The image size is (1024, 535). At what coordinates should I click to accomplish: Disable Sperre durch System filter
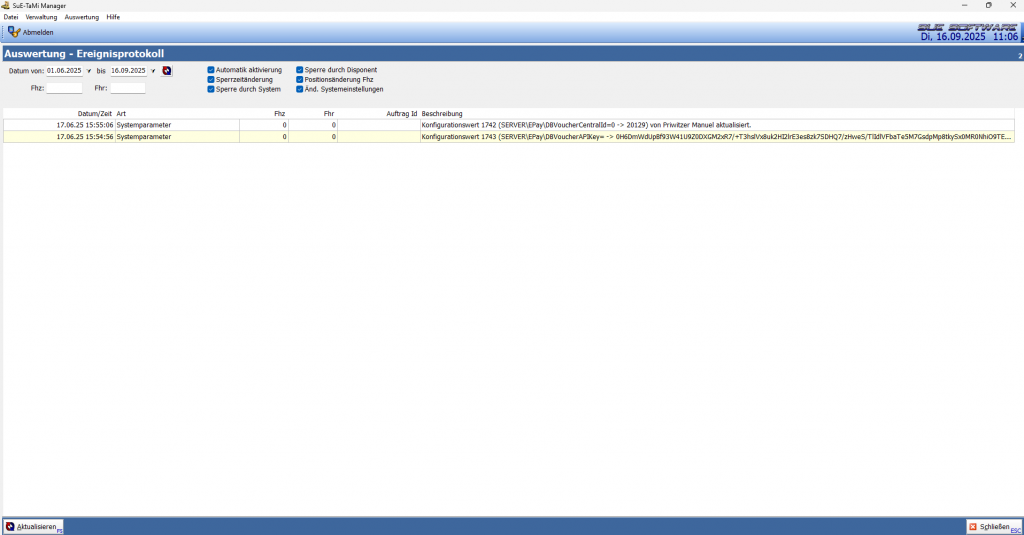pyautogui.click(x=211, y=89)
